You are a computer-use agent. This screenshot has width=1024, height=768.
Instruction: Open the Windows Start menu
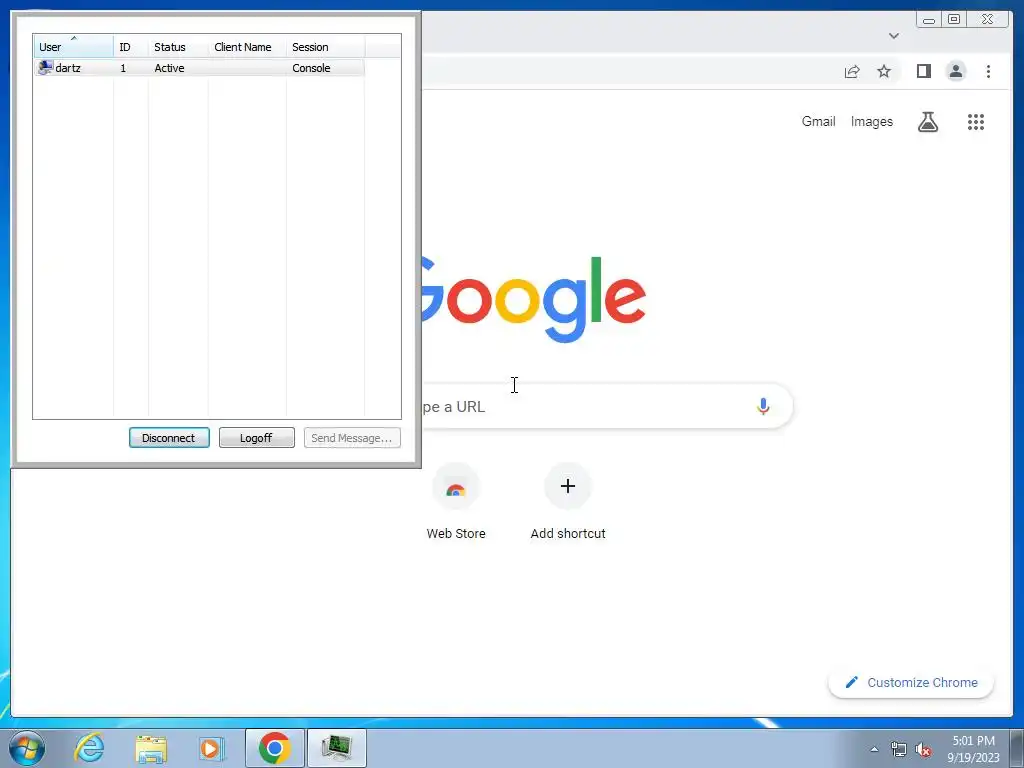pyautogui.click(x=27, y=748)
